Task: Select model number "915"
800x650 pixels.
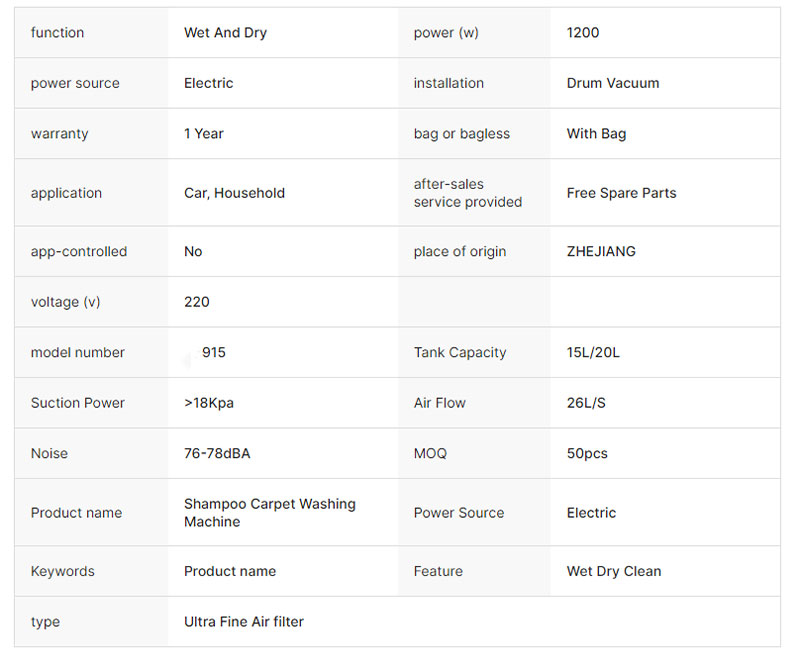Action: [x=214, y=352]
